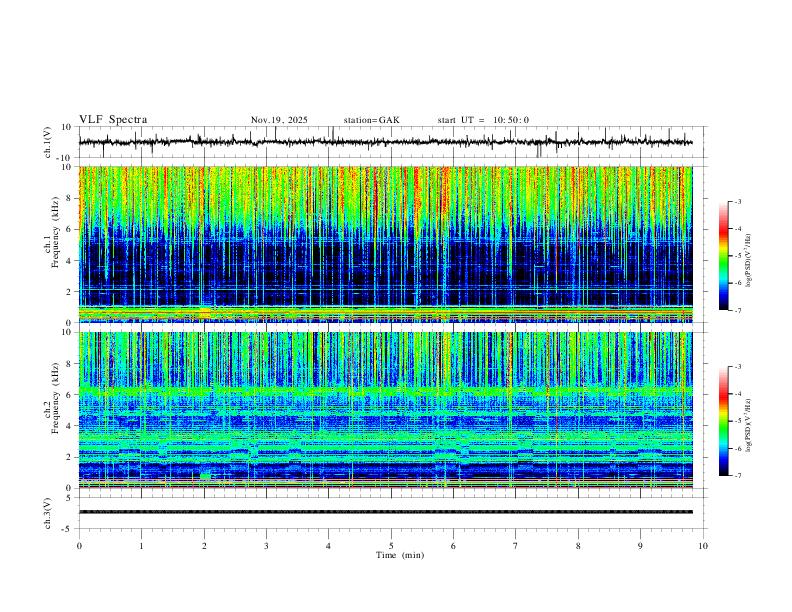Select the "start UT = 10:50:0" text
Screen dimensions: 792x612
point(483,120)
